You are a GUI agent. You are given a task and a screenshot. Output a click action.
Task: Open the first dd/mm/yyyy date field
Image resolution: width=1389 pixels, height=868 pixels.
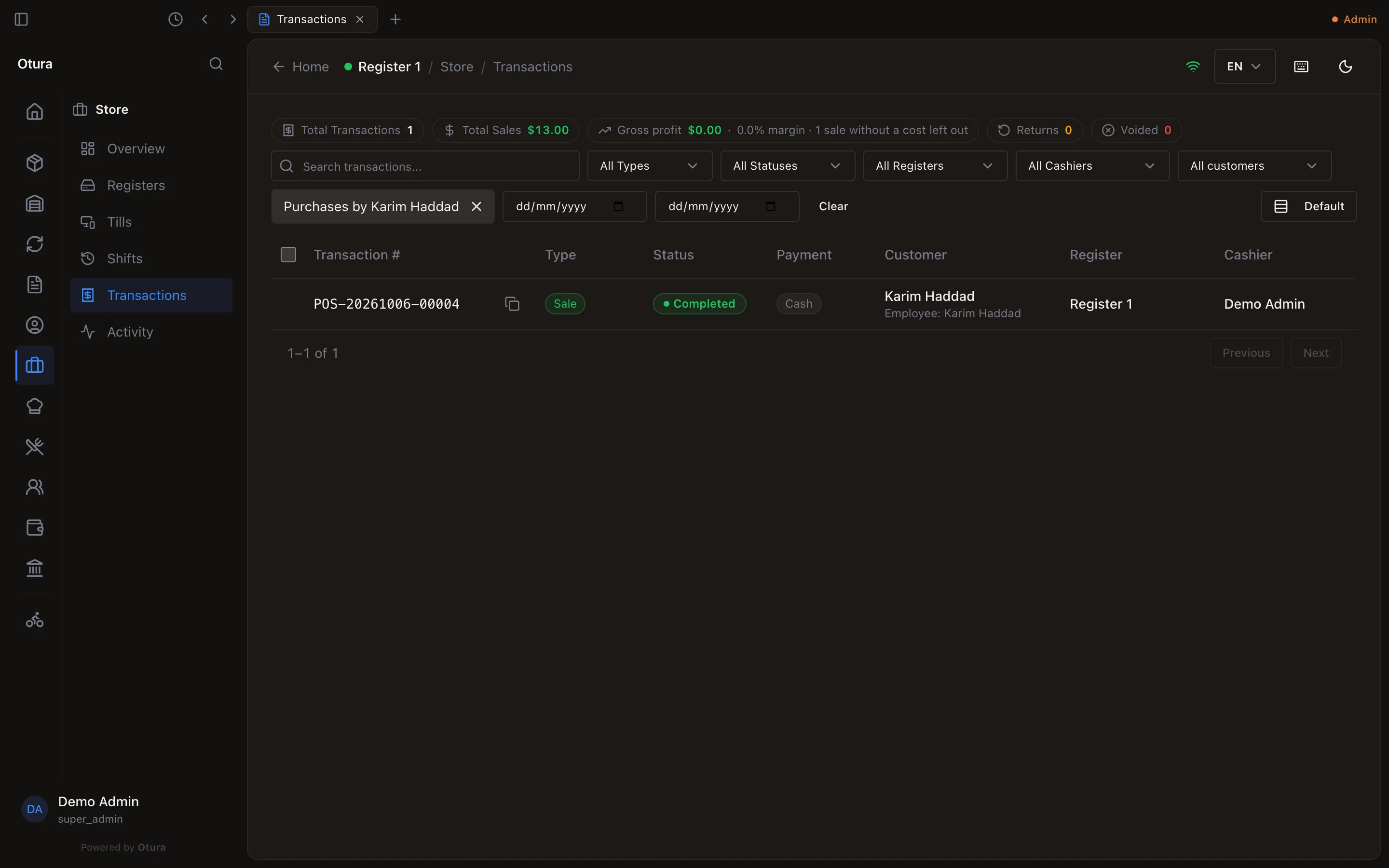(x=574, y=206)
